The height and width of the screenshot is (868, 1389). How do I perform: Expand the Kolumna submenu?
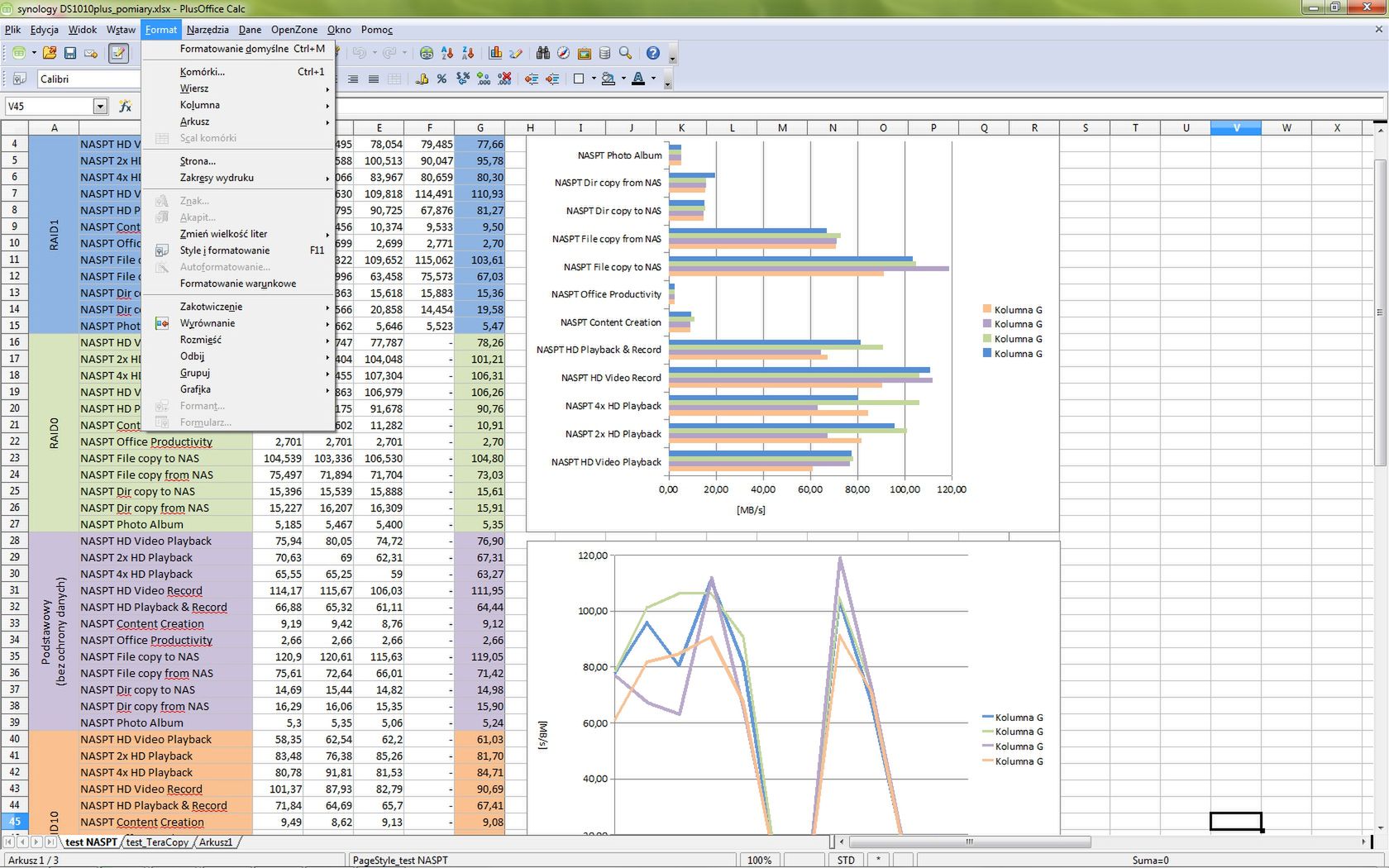coord(238,105)
